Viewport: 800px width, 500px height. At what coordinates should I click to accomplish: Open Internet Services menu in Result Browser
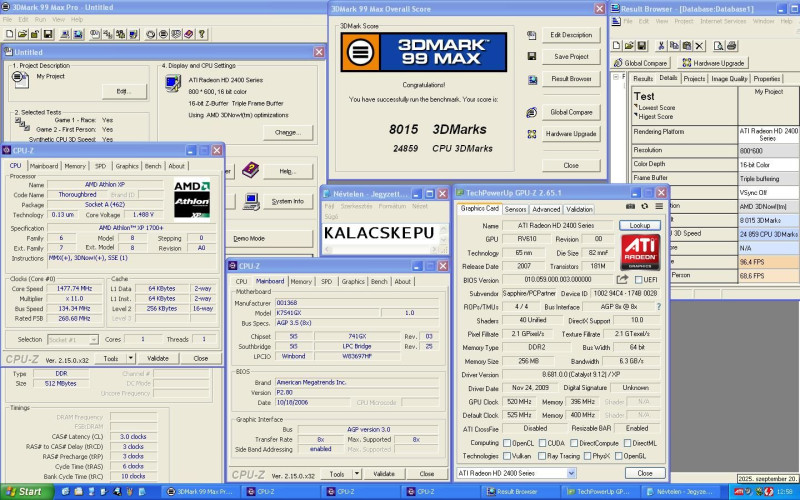[x=722, y=21]
